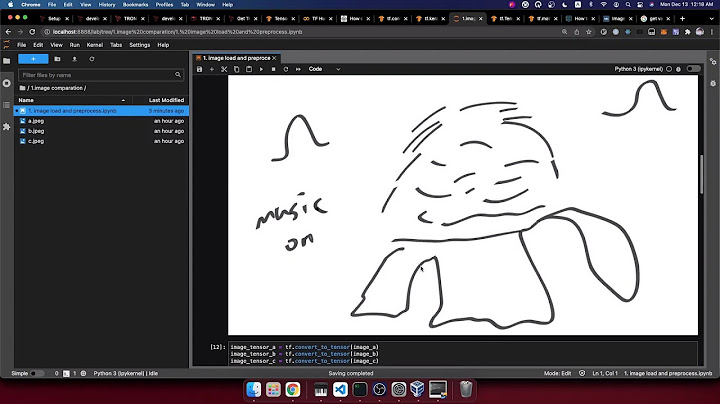Click the Filter files by name field

click(x=101, y=75)
